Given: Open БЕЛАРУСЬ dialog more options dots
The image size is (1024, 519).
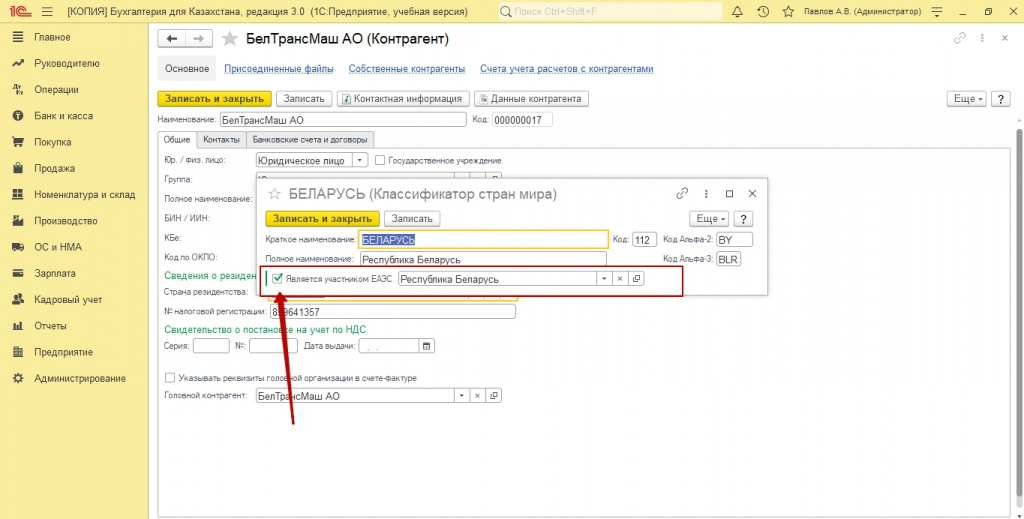Looking at the screenshot, I should pos(706,193).
